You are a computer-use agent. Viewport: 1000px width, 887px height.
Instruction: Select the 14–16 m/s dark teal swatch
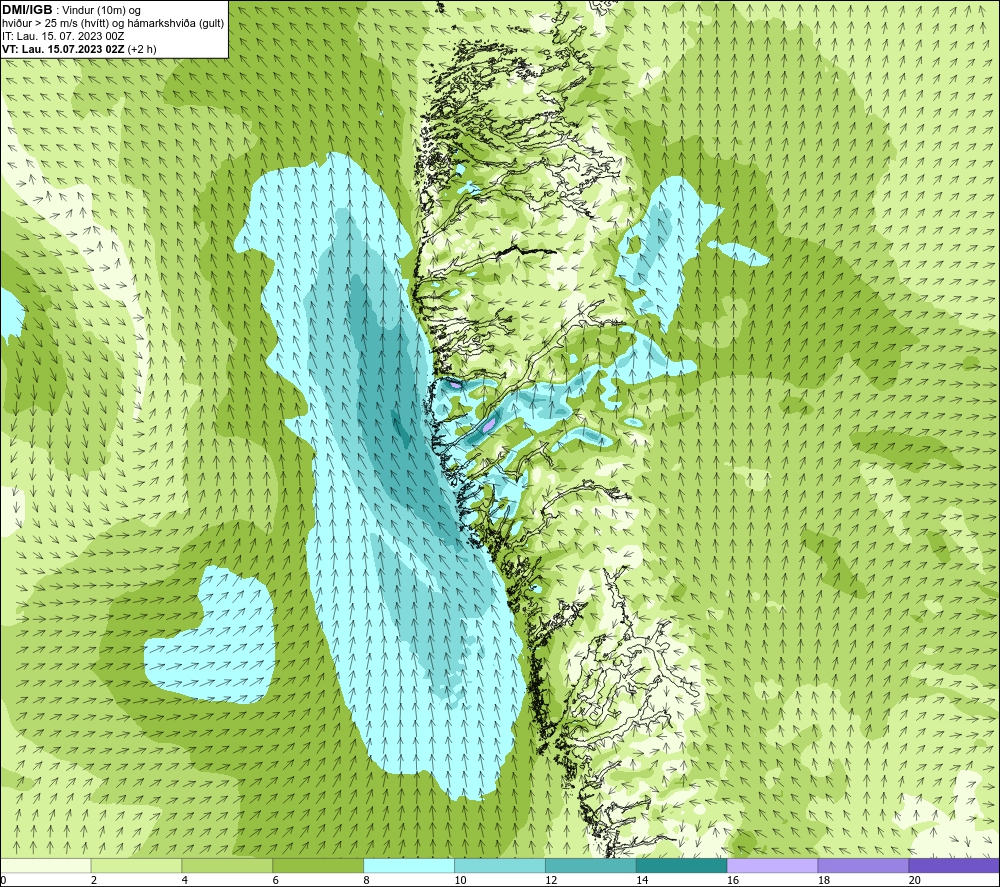[682, 865]
